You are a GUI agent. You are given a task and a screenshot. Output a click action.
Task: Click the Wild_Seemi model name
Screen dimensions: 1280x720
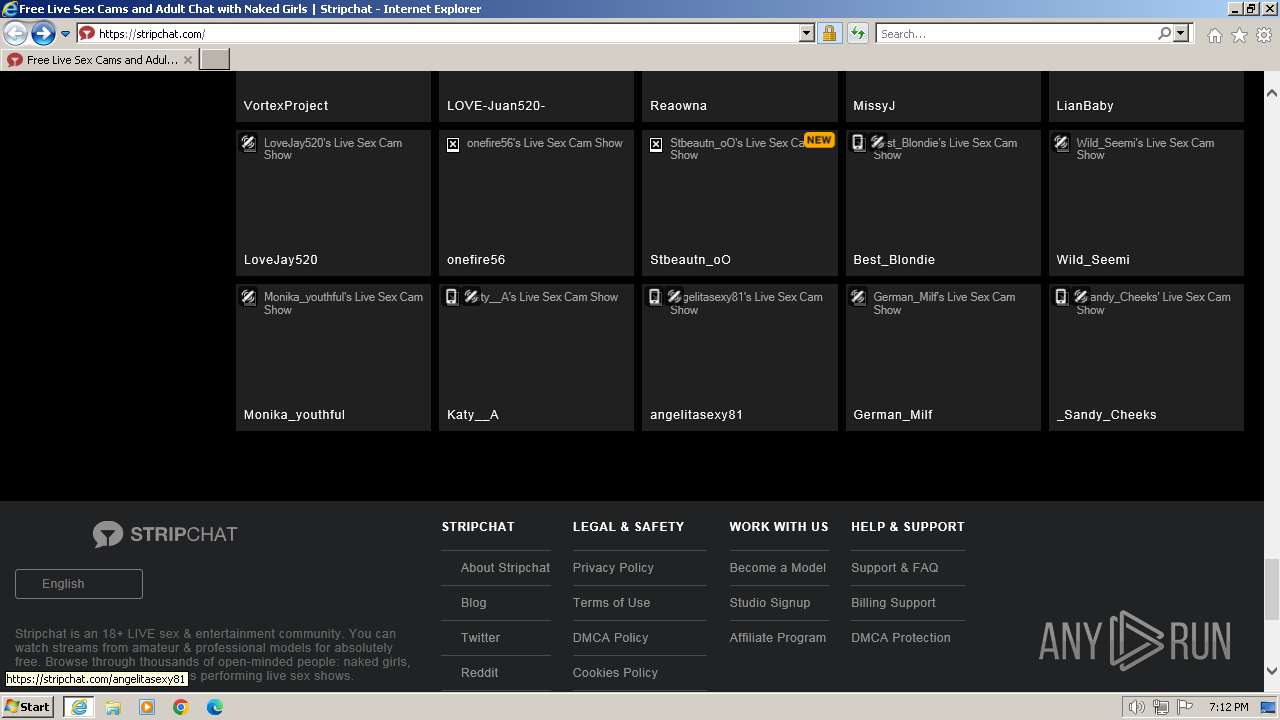(x=1093, y=260)
